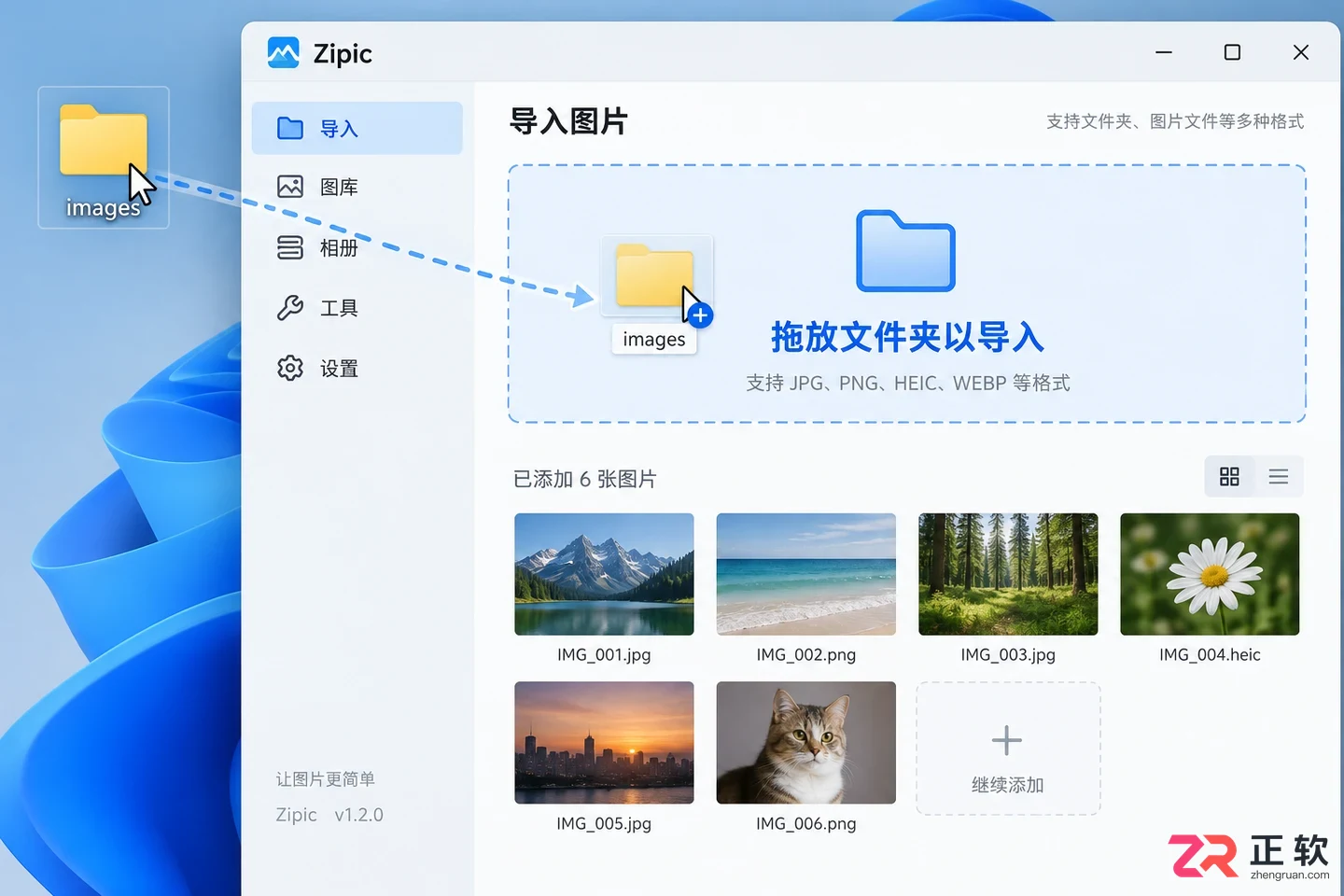Click the plus icon in 继续添加 tile

click(1007, 740)
